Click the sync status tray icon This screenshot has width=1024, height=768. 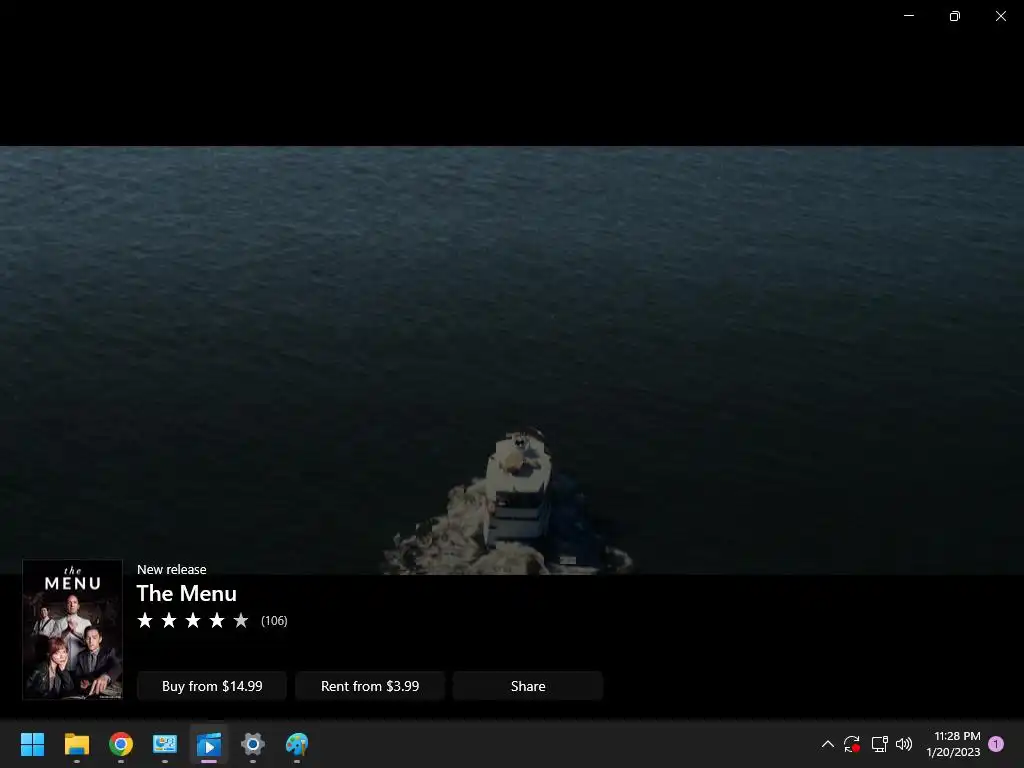852,744
